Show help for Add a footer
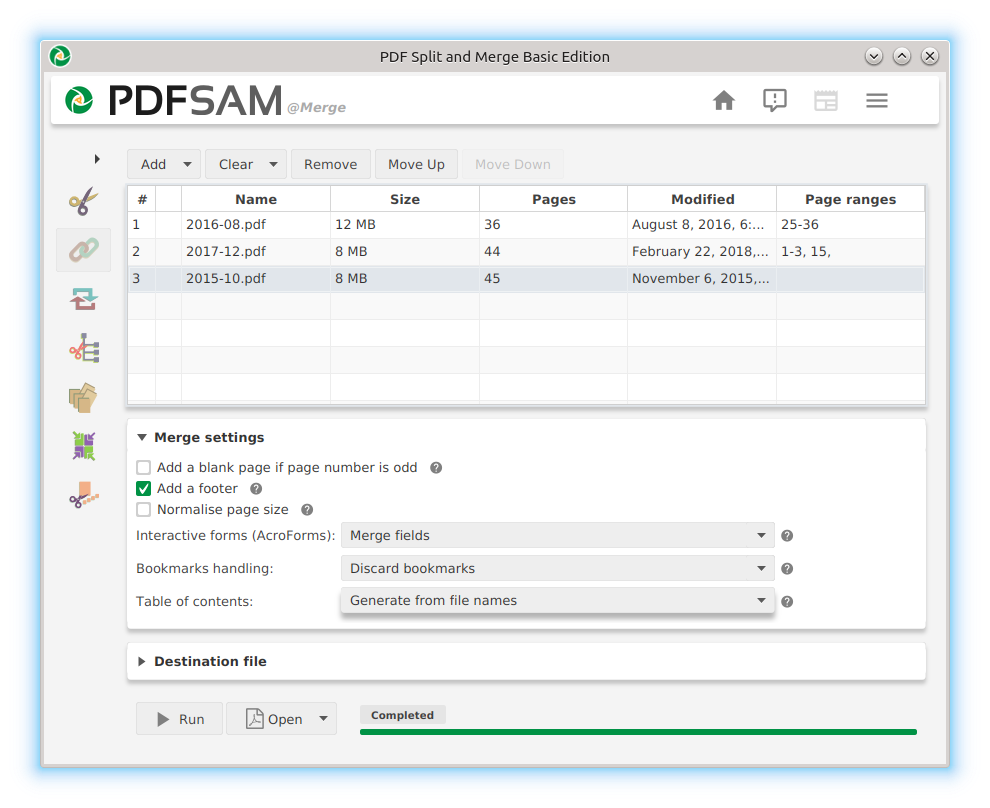990x808 pixels. (256, 489)
